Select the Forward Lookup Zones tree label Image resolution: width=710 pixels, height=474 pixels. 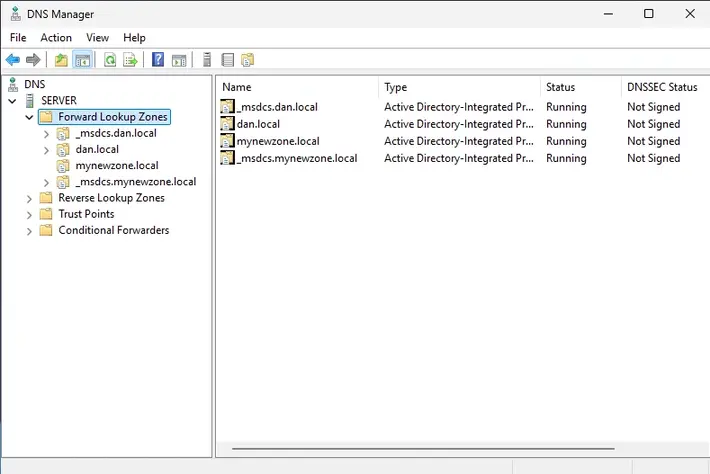coord(113,117)
